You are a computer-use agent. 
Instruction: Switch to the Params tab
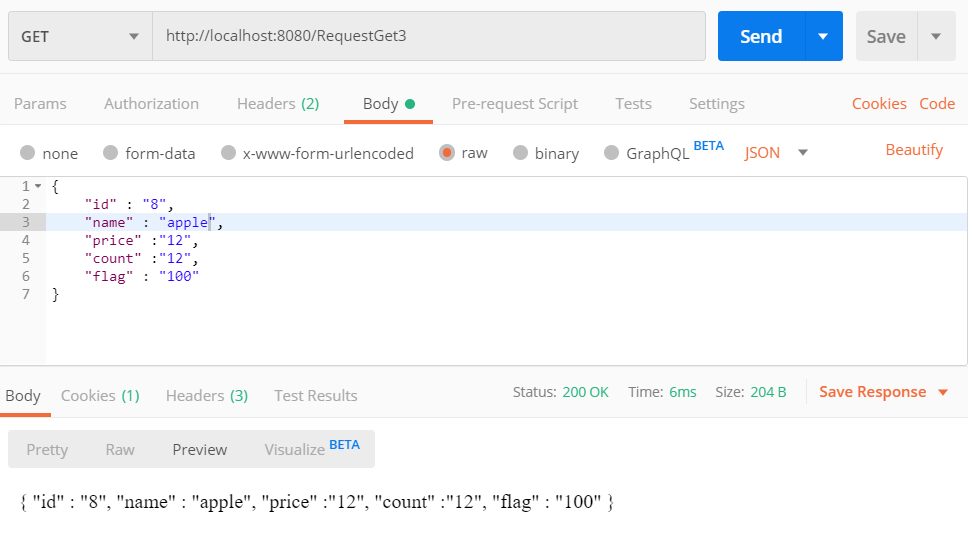coord(40,103)
